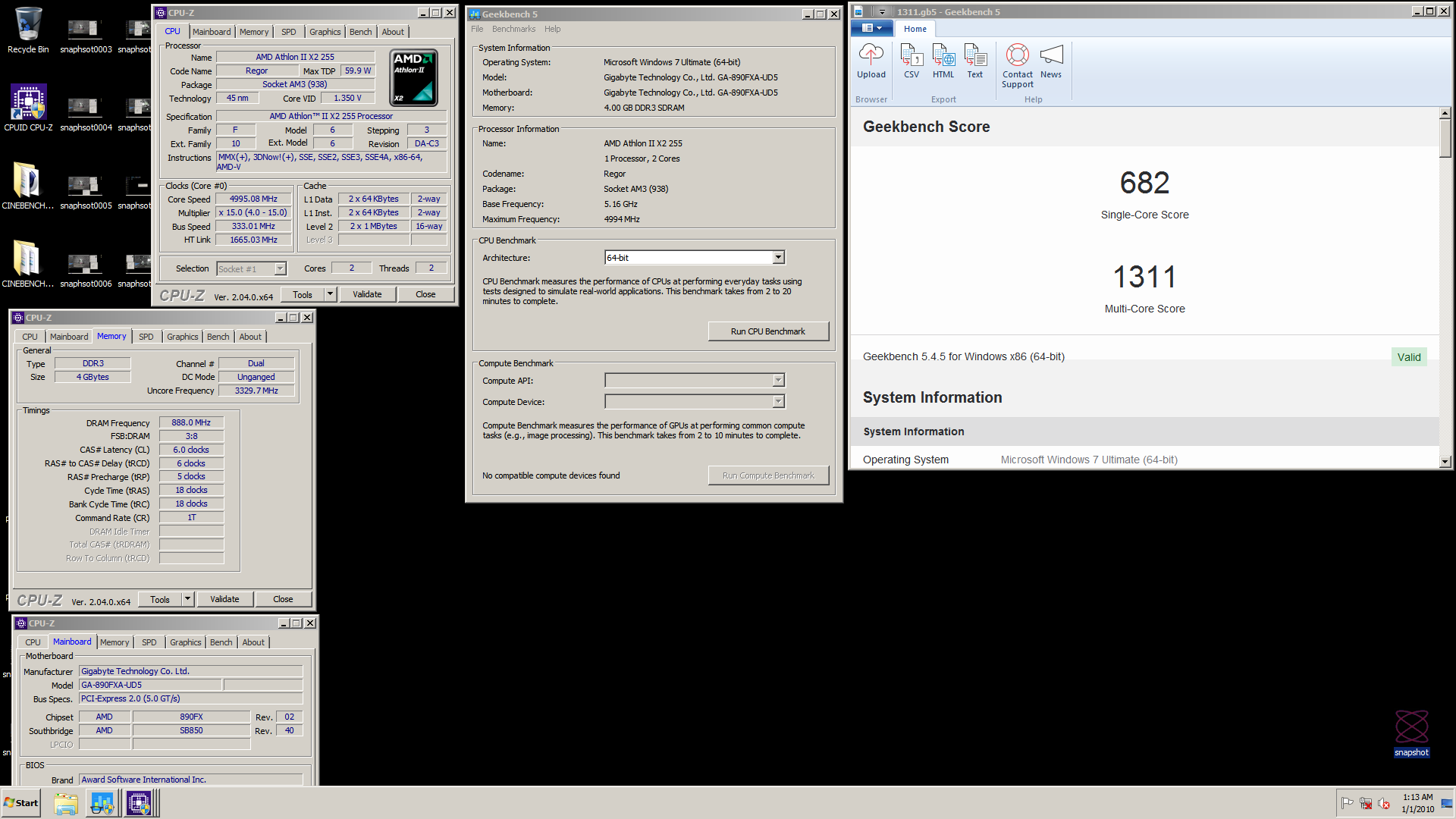This screenshot has width=1456, height=819.
Task: Open the Action Center flag tray icon
Action: pyautogui.click(x=1347, y=803)
